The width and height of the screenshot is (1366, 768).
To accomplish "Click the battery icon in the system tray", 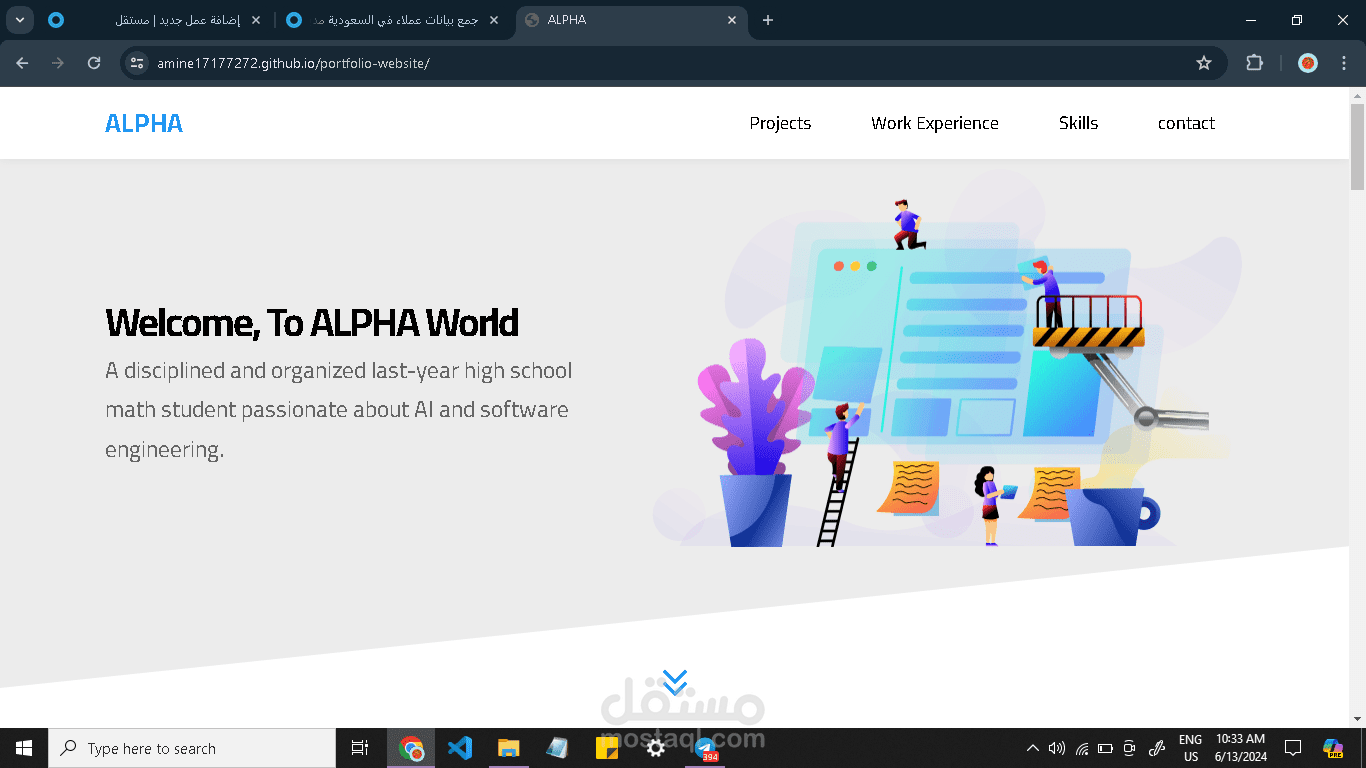I will point(1104,747).
